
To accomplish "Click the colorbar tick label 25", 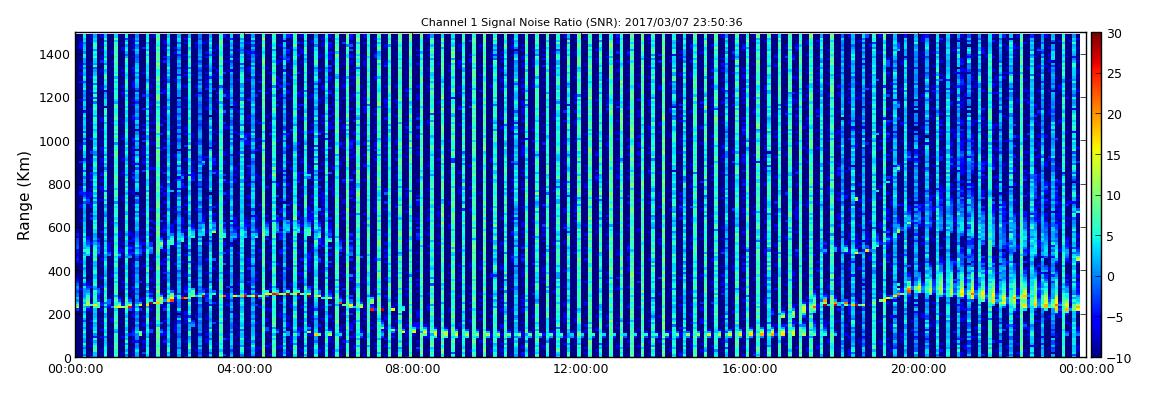I will (x=1114, y=74).
